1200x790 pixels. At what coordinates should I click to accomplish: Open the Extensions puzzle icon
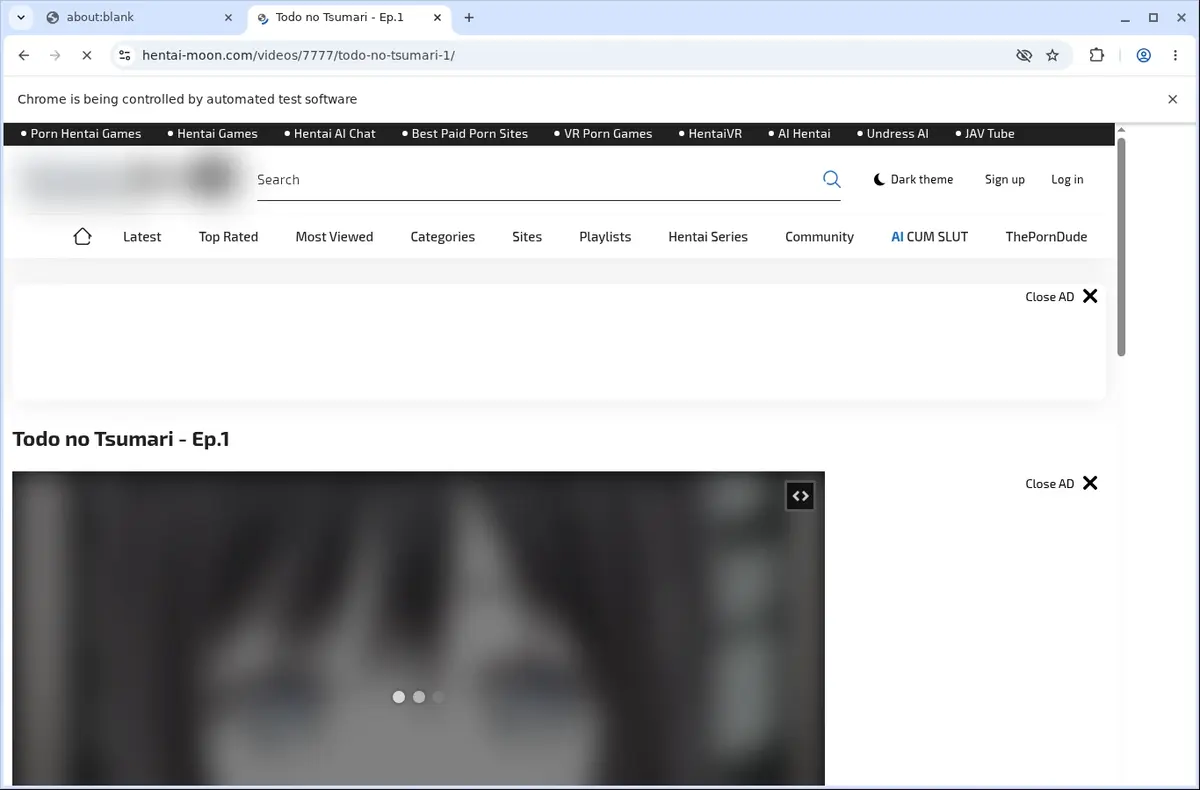(1097, 56)
